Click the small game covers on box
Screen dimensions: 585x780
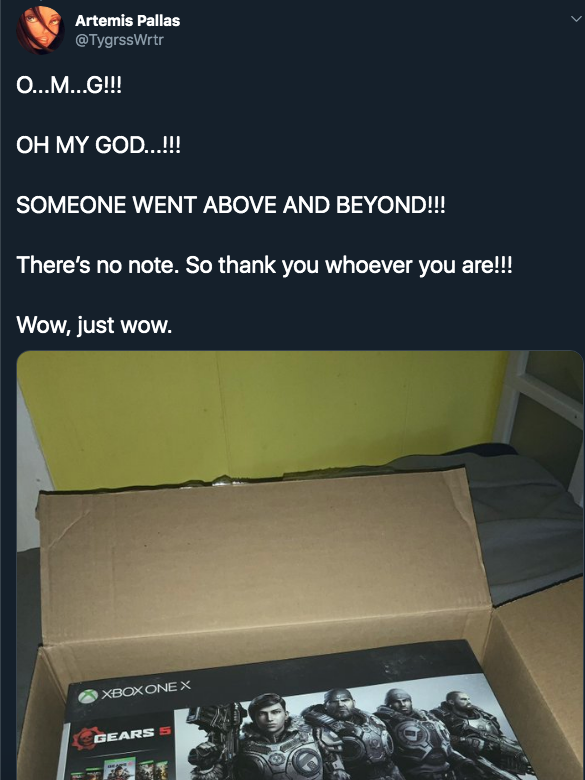[x=119, y=769]
